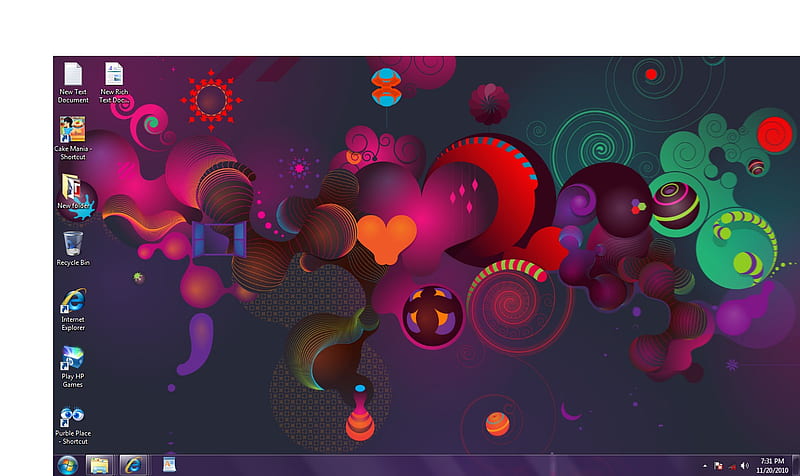The width and height of the screenshot is (800, 476).
Task: Select the Play HP Games shortcut
Action: (72, 367)
